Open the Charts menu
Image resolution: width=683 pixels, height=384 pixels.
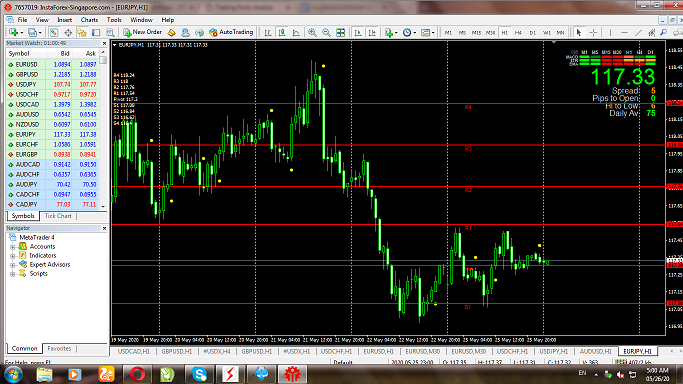(89, 20)
